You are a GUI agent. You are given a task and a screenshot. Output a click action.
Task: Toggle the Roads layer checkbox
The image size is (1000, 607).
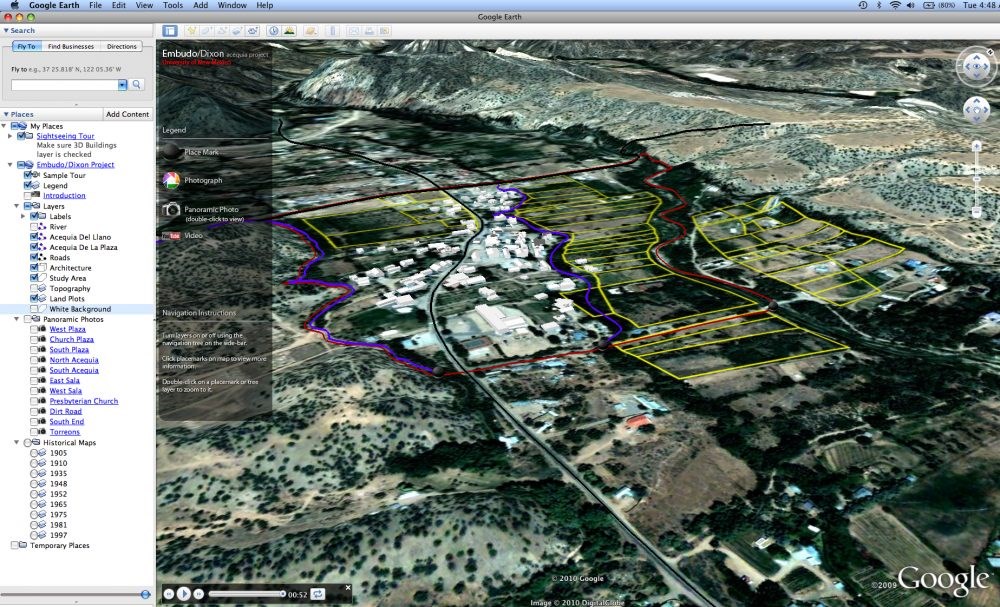point(34,257)
